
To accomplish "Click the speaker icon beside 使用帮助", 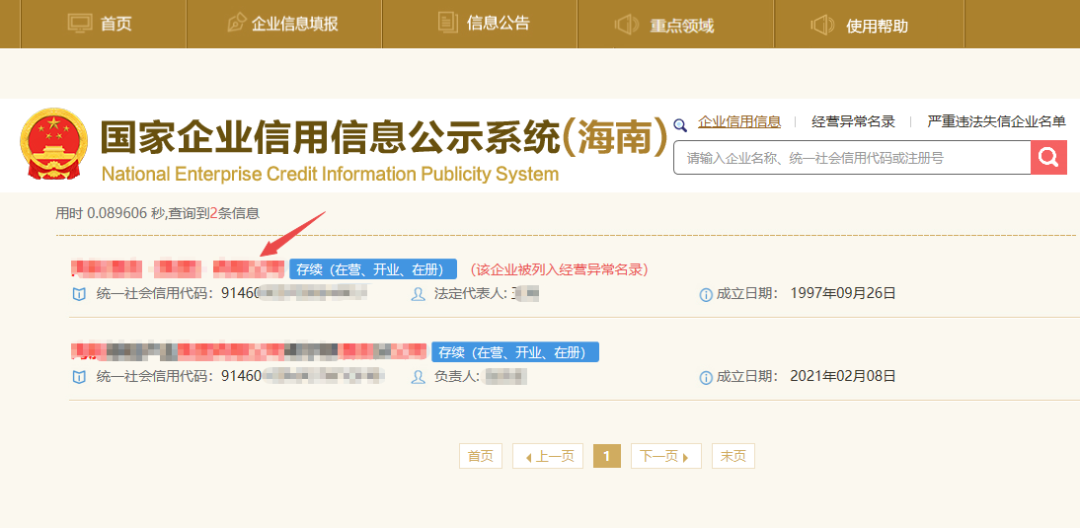I will [822, 26].
